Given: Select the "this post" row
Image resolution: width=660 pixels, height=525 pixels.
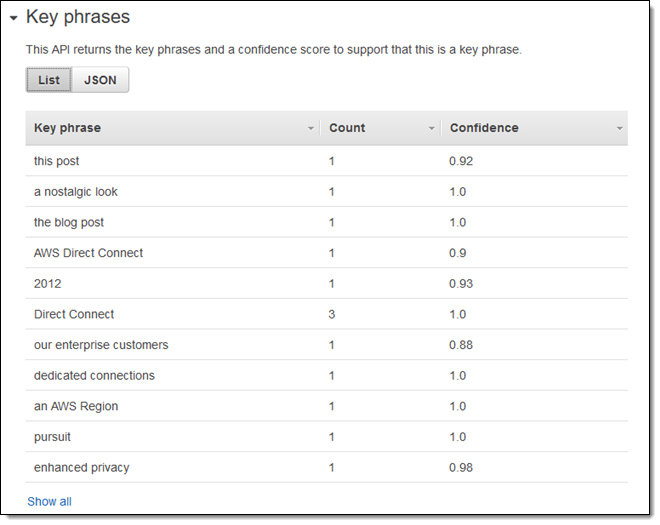Looking at the screenshot, I should (57, 161).
